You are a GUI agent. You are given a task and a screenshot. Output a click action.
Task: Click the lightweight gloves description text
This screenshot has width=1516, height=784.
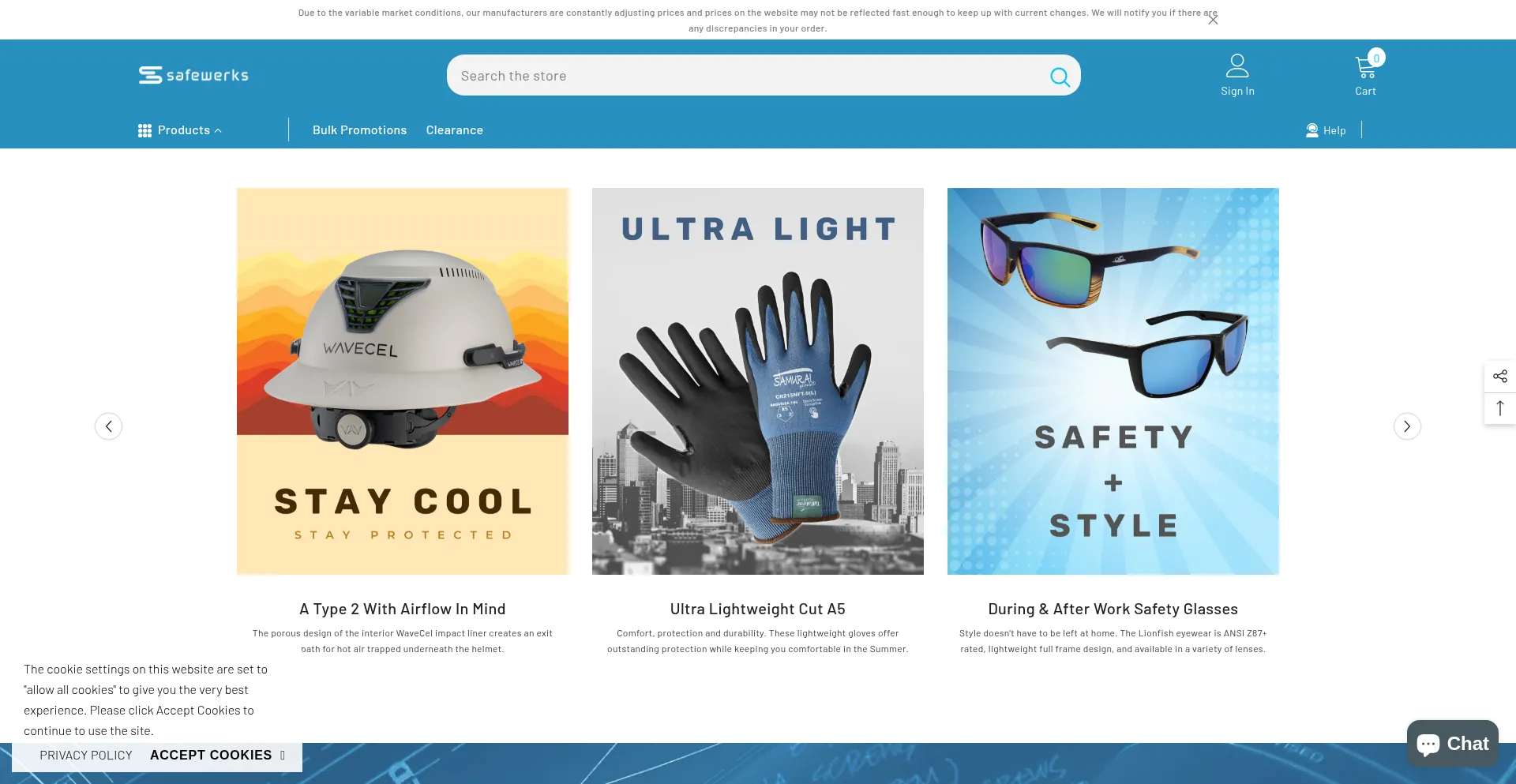pyautogui.click(x=758, y=641)
